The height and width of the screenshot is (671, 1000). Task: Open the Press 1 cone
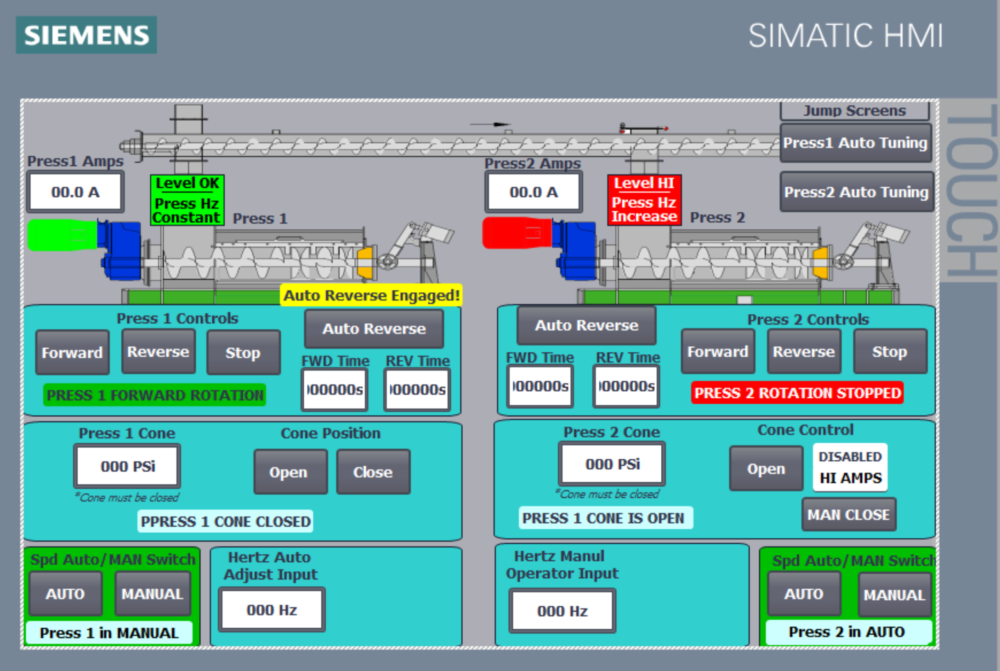[x=290, y=472]
